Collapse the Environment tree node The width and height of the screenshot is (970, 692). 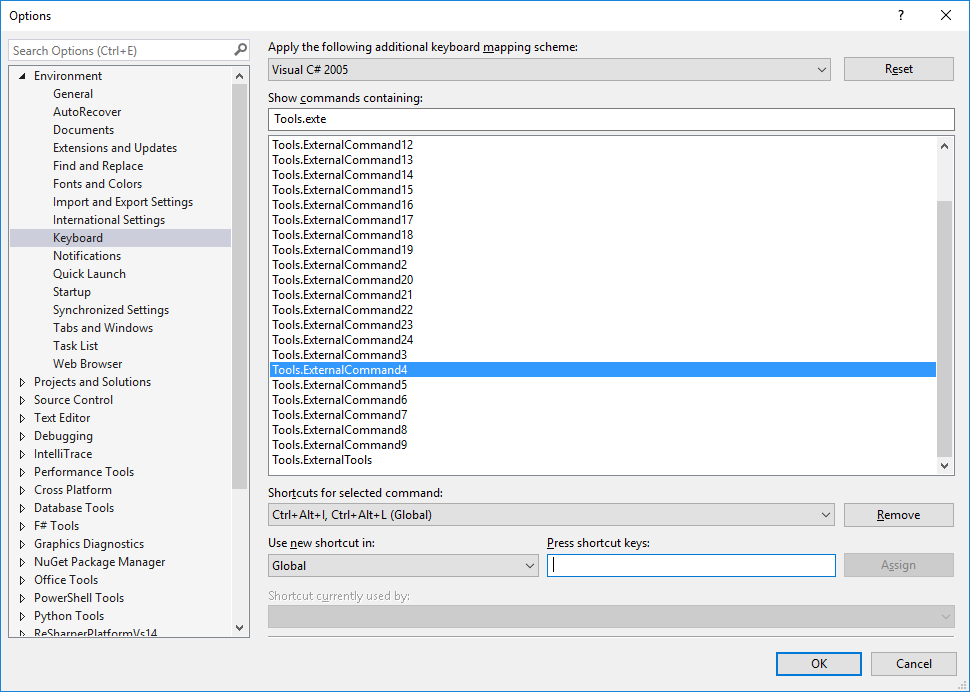click(x=22, y=75)
